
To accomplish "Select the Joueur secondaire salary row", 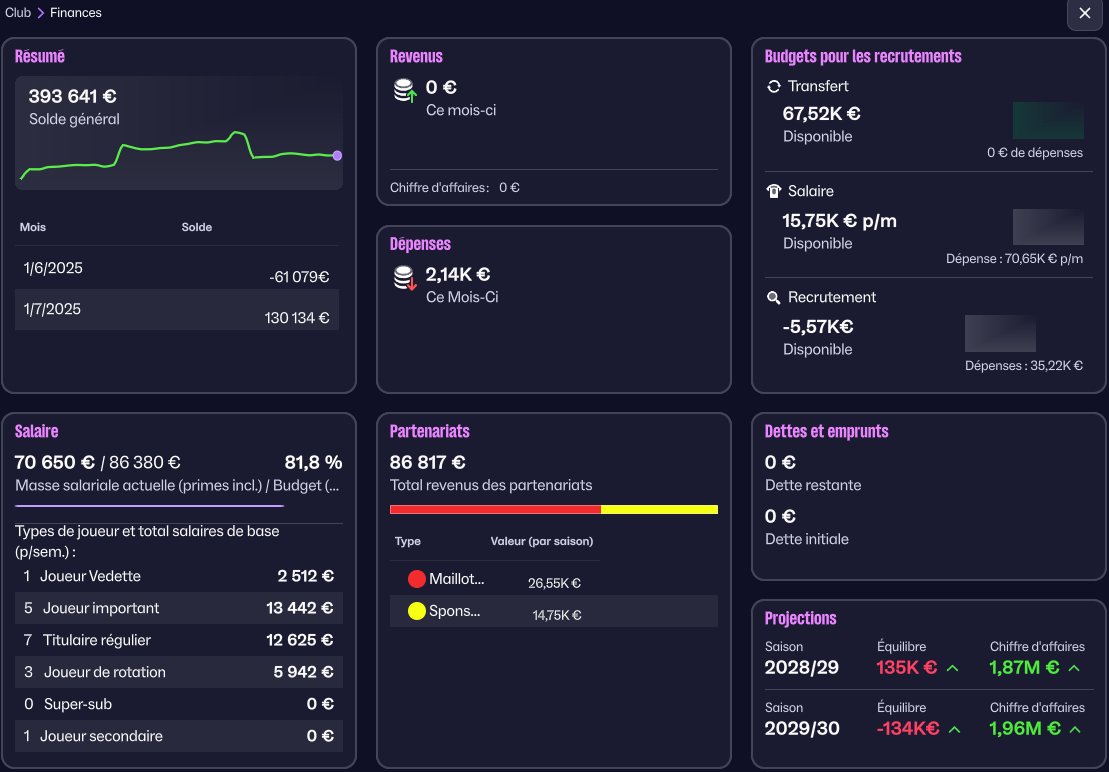I will tap(179, 735).
